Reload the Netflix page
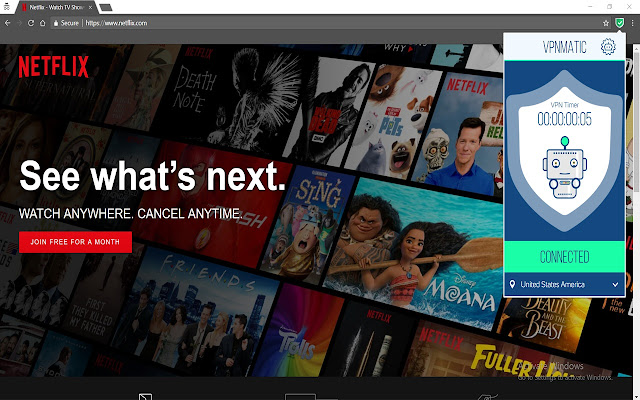640x400 pixels. coord(31,23)
